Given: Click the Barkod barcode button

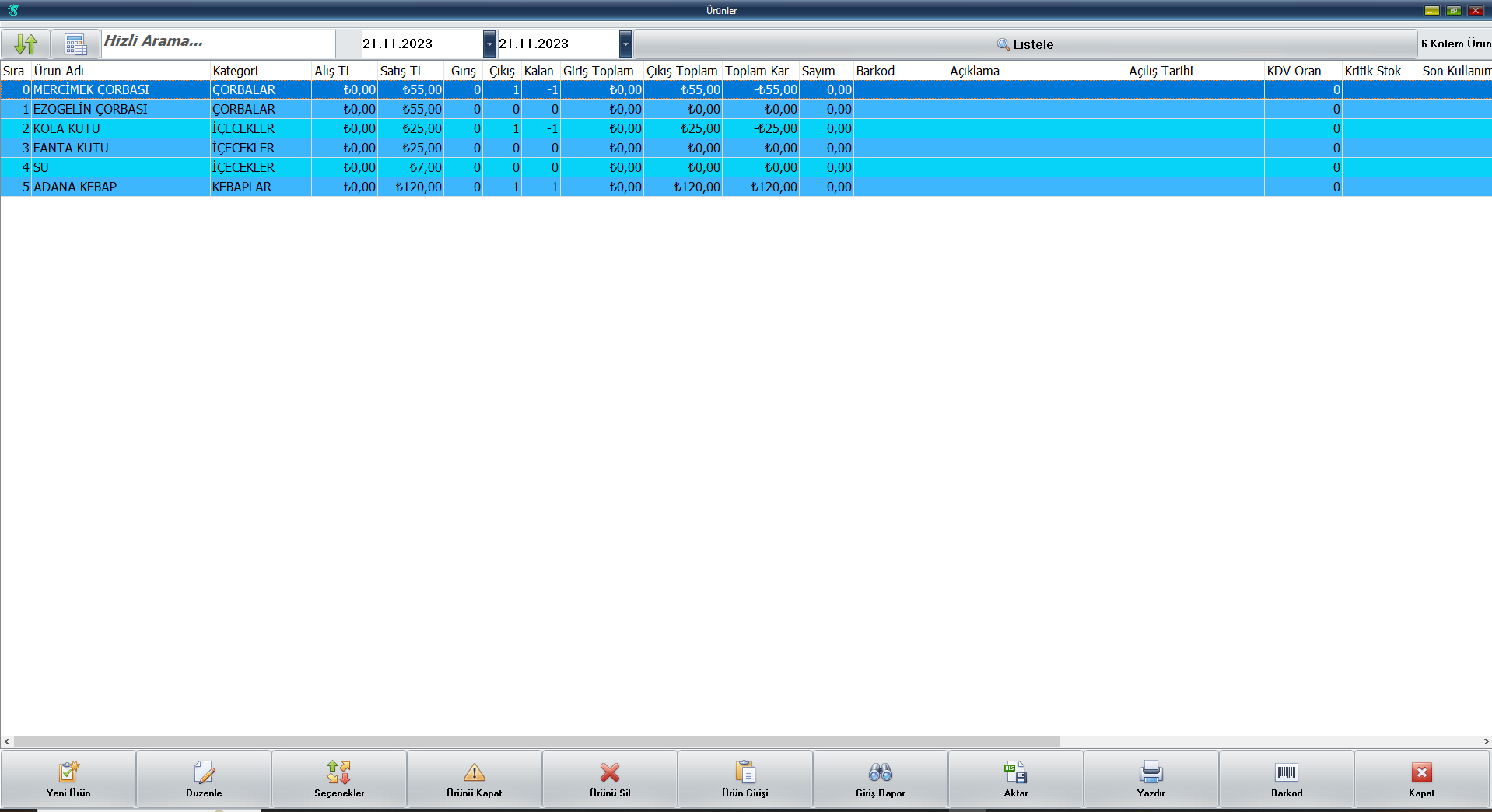Looking at the screenshot, I should point(1287,779).
